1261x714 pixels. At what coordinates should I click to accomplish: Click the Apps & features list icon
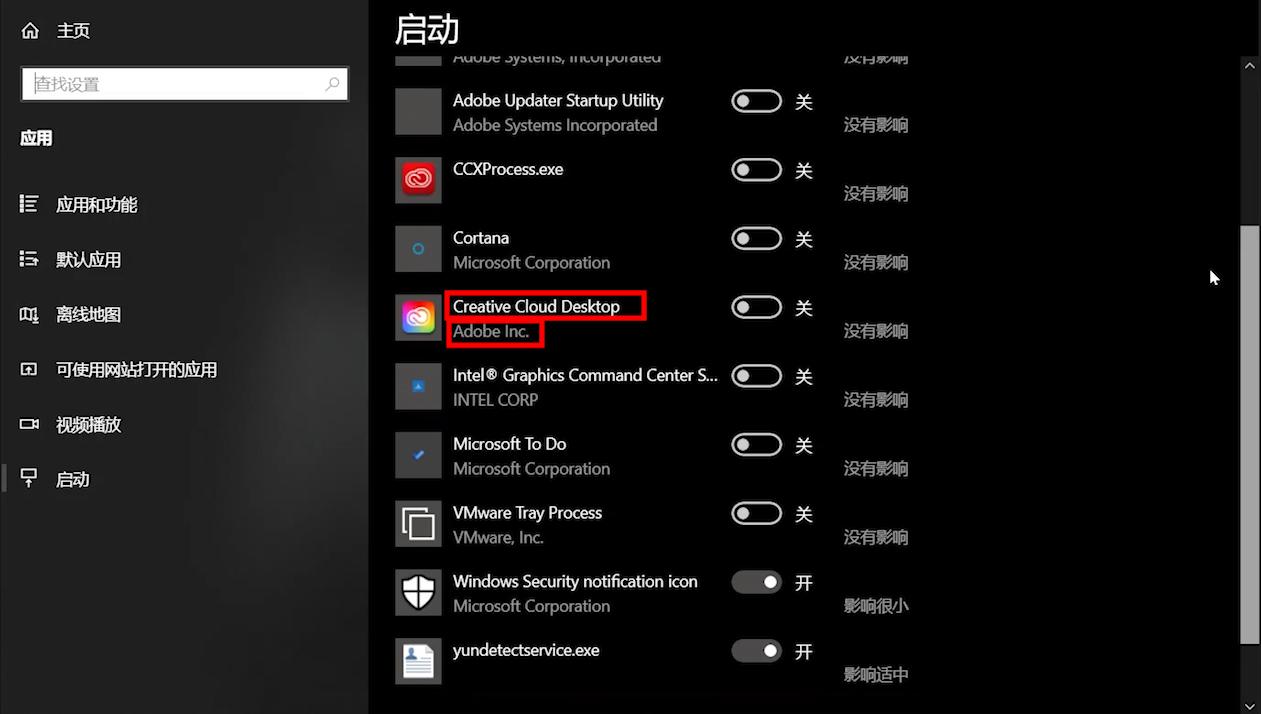(29, 204)
